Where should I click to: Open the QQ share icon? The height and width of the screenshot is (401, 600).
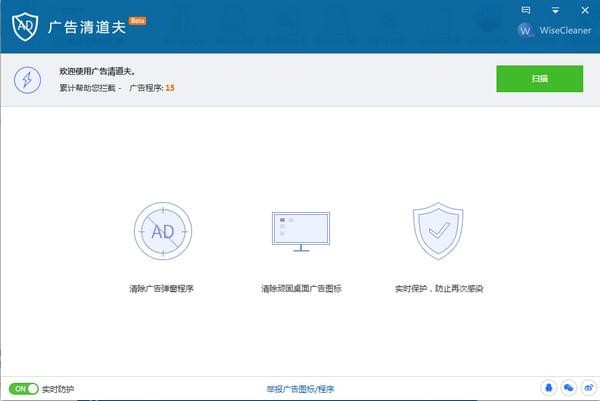coord(548,387)
